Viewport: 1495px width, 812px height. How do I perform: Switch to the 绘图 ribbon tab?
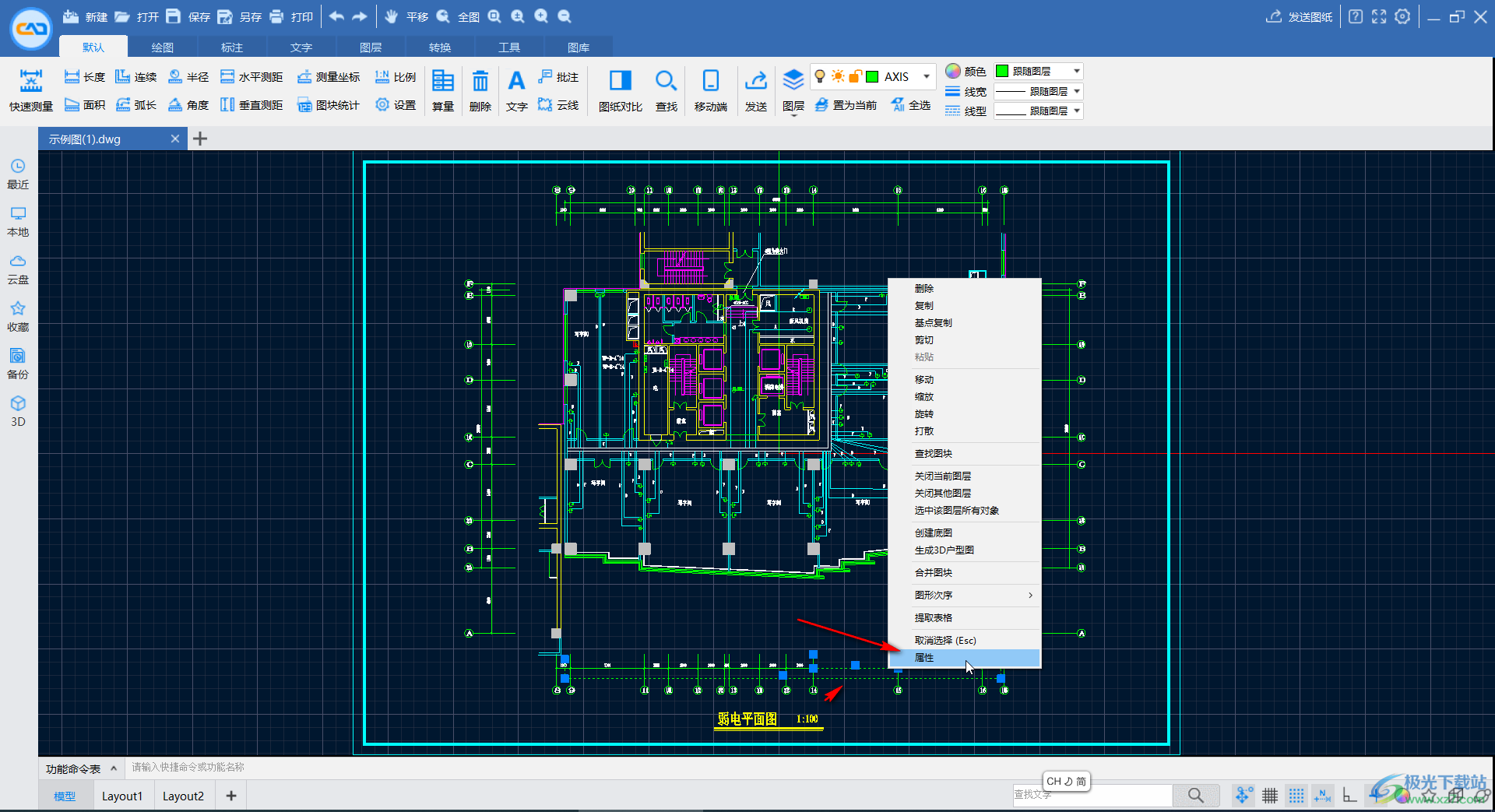coord(162,47)
